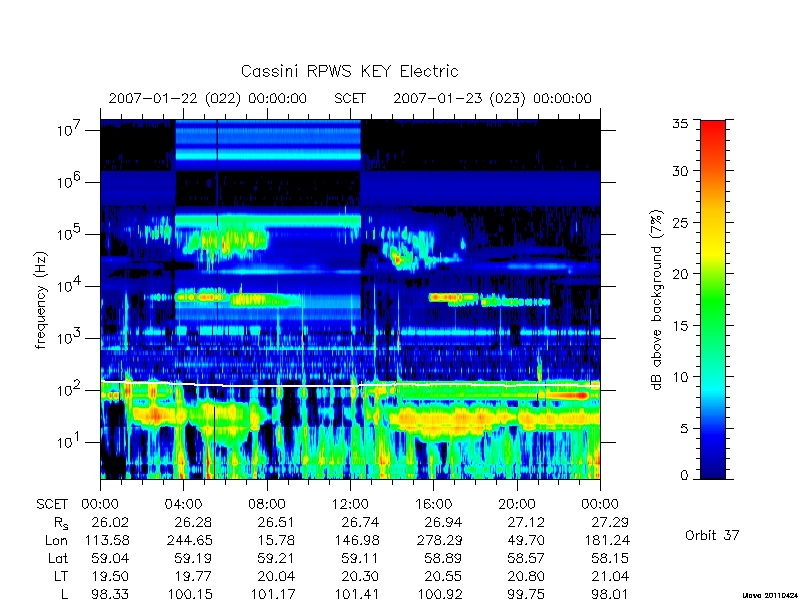Viewport: 800px width, 600px height.
Task: Click the L value "101.41"
Action: (x=356, y=594)
